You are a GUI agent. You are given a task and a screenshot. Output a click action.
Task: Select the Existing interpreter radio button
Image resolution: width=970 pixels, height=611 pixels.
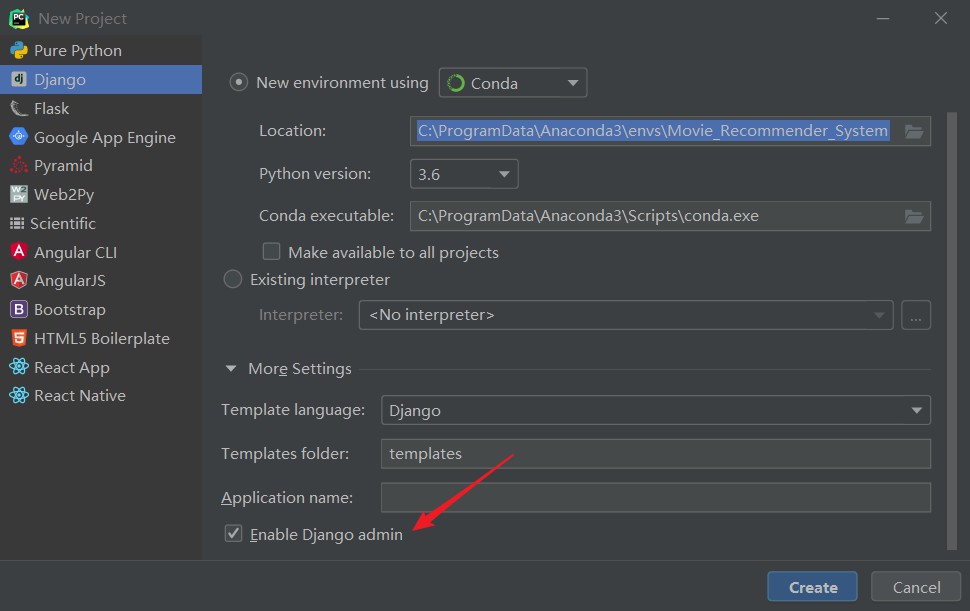point(233,280)
